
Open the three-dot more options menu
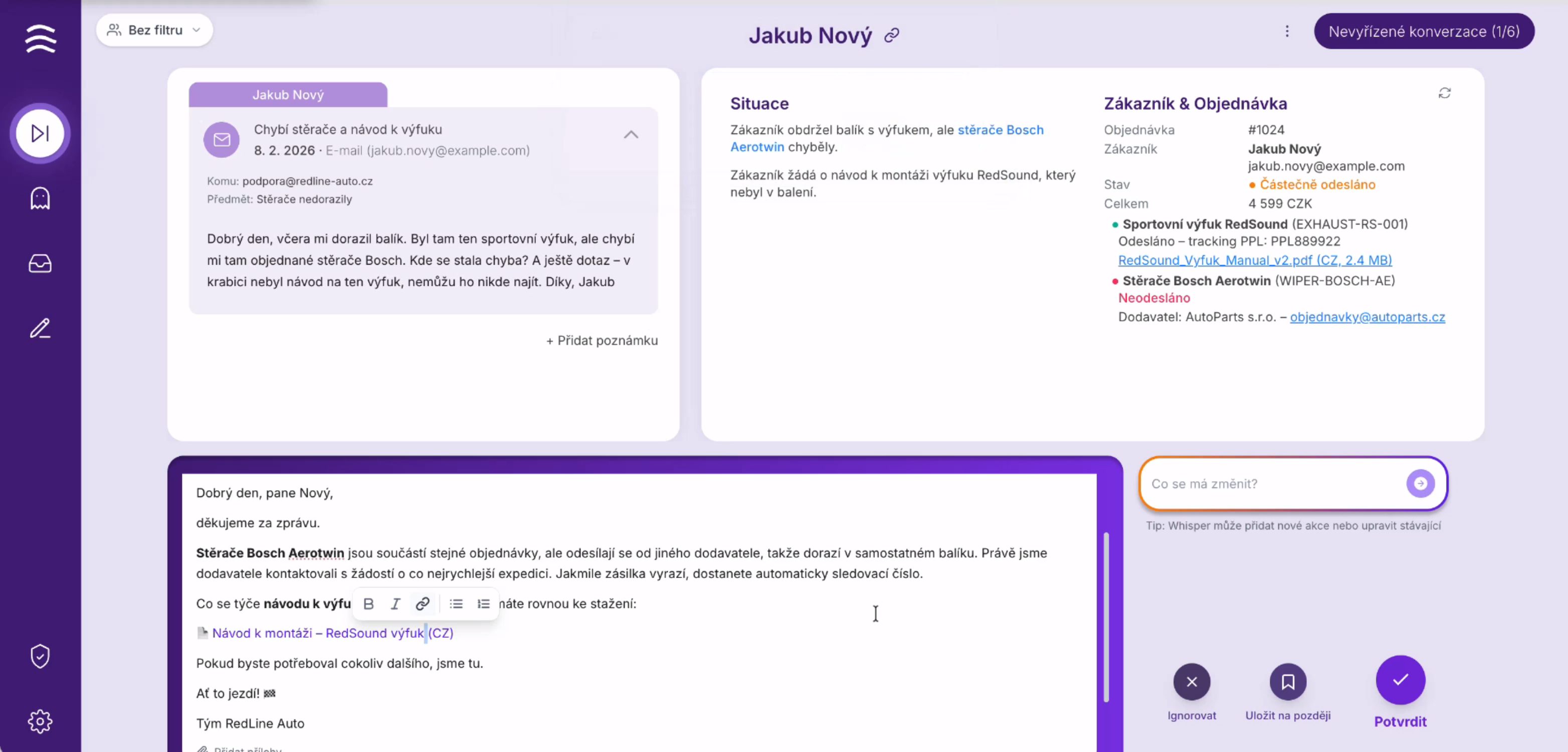1287,31
